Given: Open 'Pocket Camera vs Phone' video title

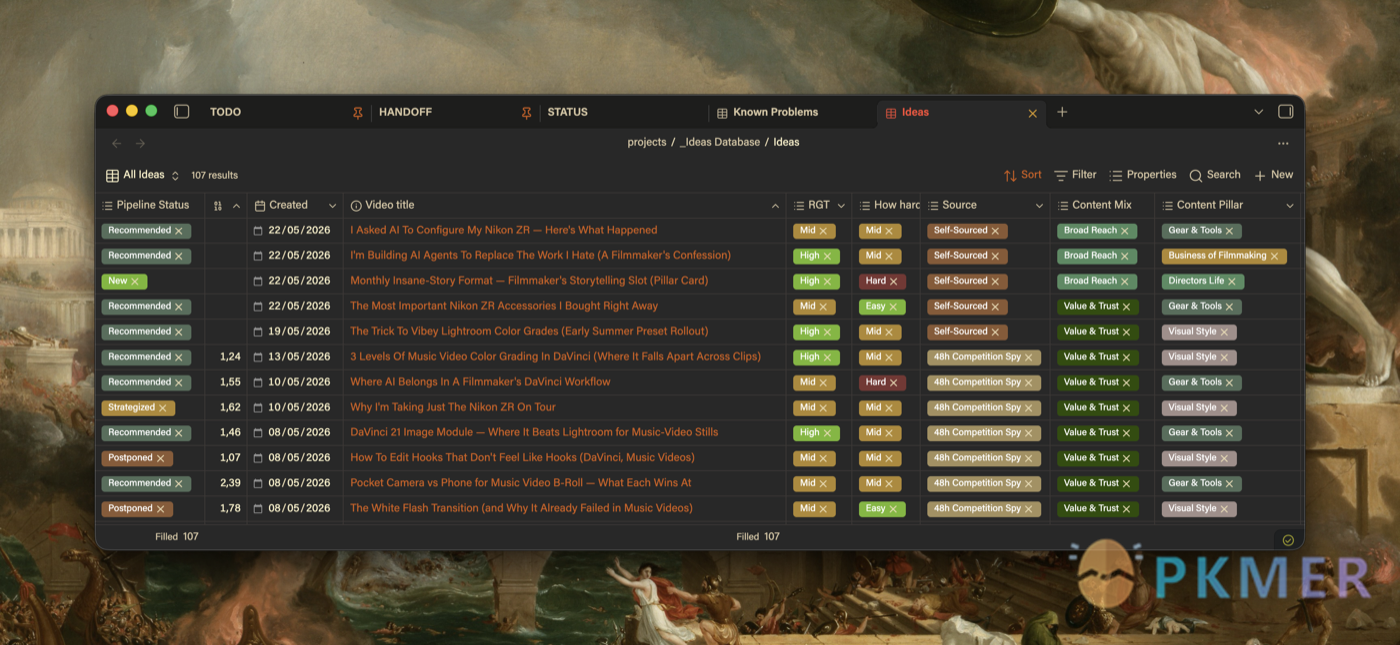Looking at the screenshot, I should (x=521, y=483).
